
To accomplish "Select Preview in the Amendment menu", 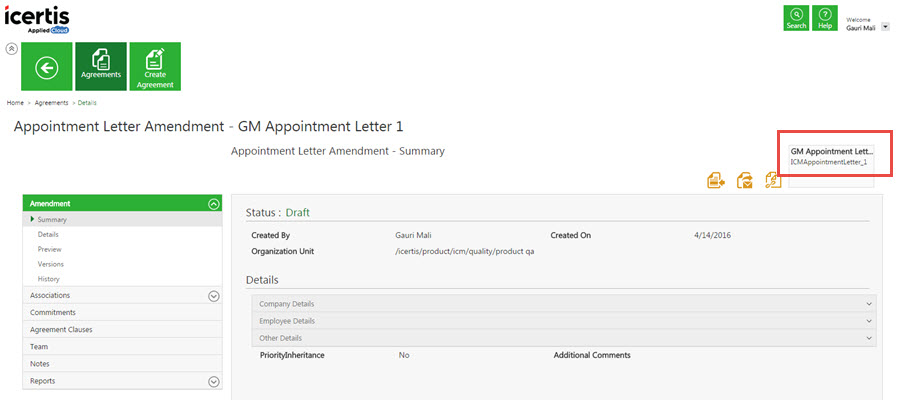I will (x=49, y=250).
